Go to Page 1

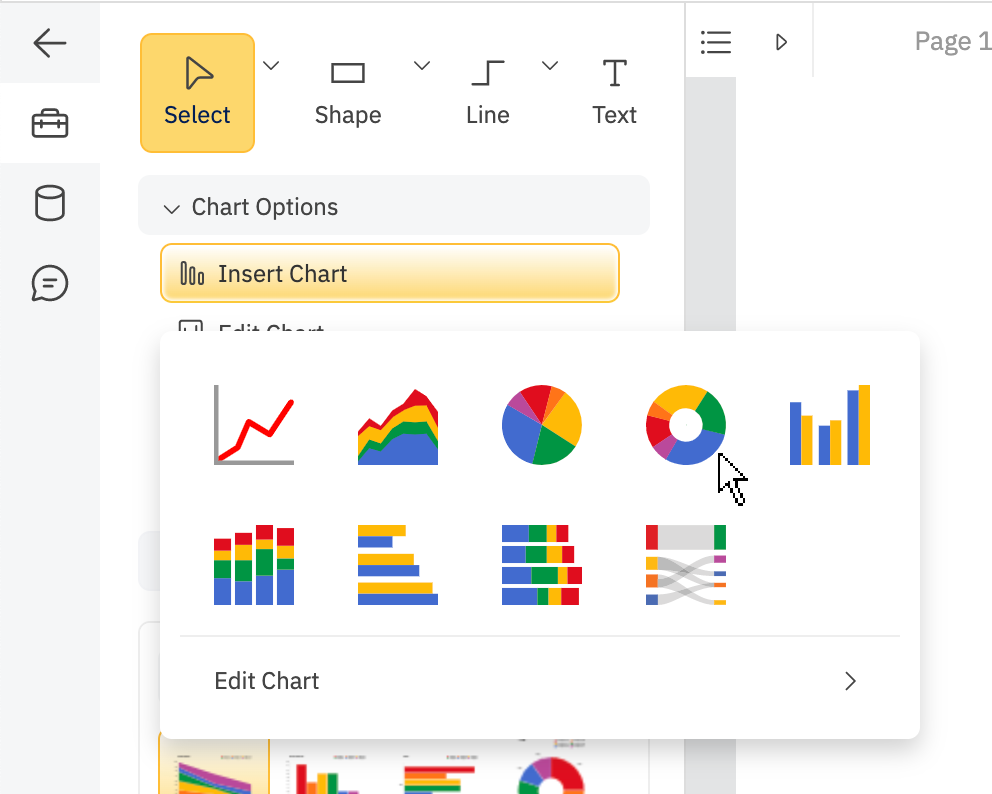tap(951, 41)
